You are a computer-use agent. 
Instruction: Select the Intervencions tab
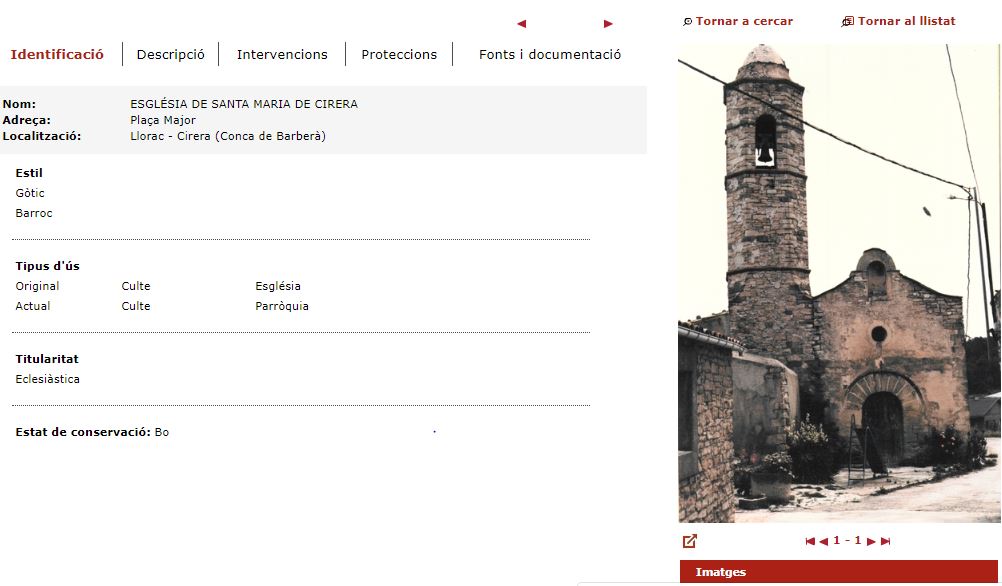(282, 55)
